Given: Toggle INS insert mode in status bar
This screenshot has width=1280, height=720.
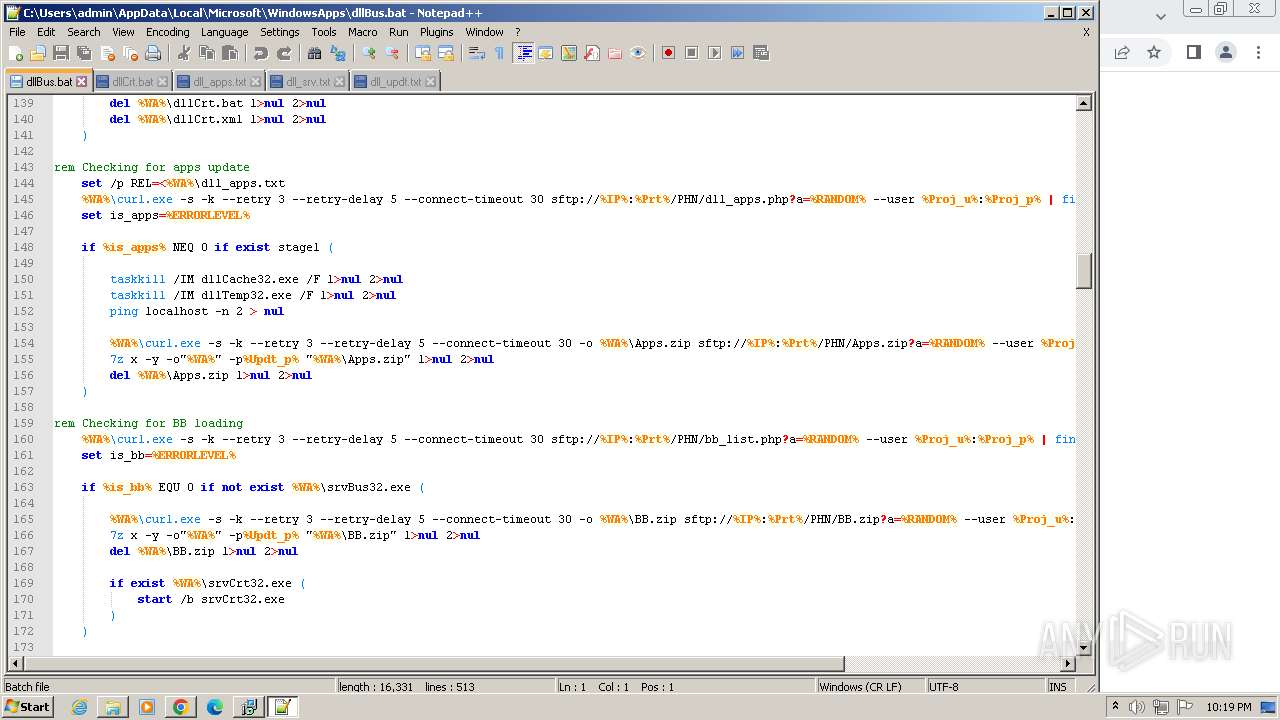Looking at the screenshot, I should (x=1057, y=687).
